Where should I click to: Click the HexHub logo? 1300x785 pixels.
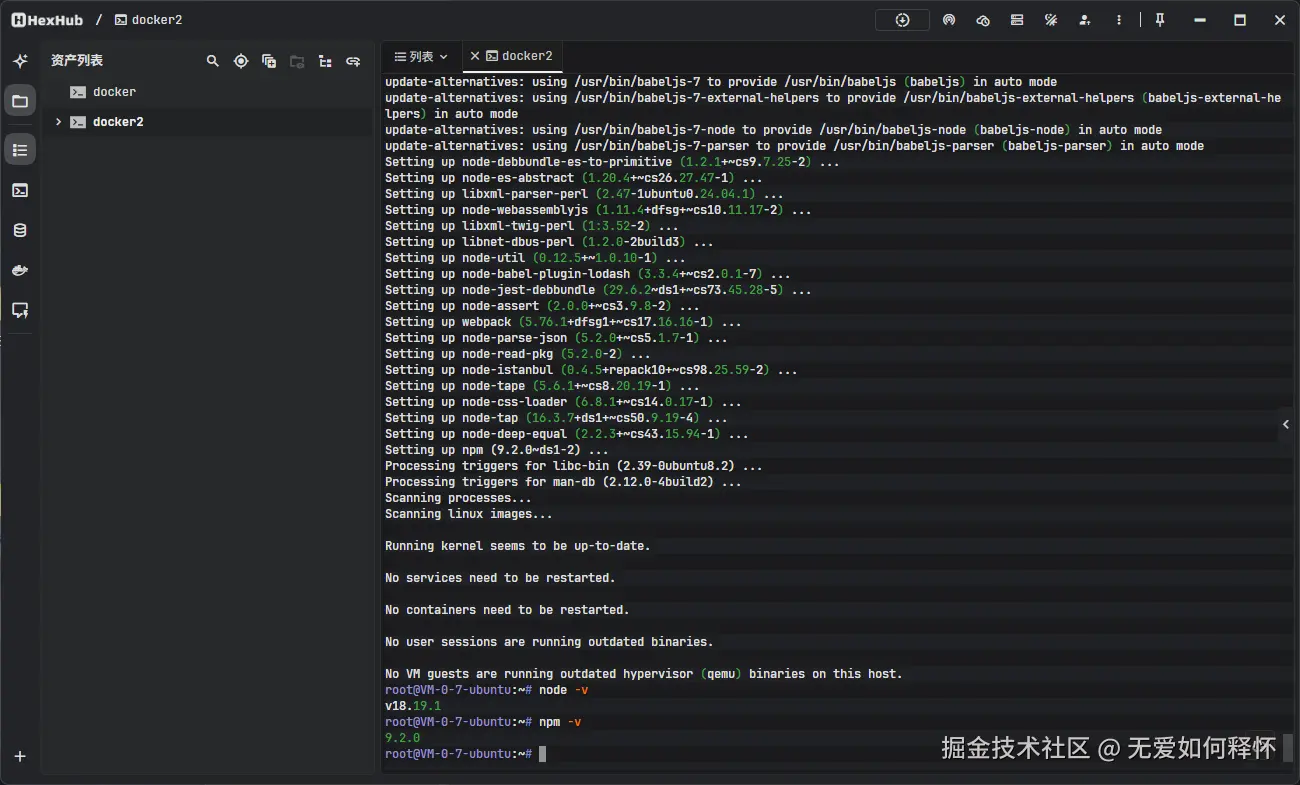(47, 20)
